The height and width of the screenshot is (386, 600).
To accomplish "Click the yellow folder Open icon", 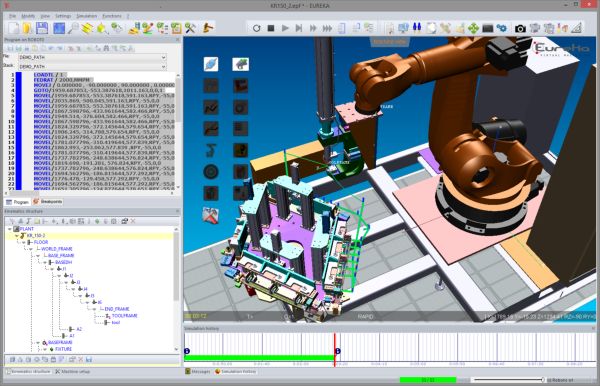I will (27, 28).
